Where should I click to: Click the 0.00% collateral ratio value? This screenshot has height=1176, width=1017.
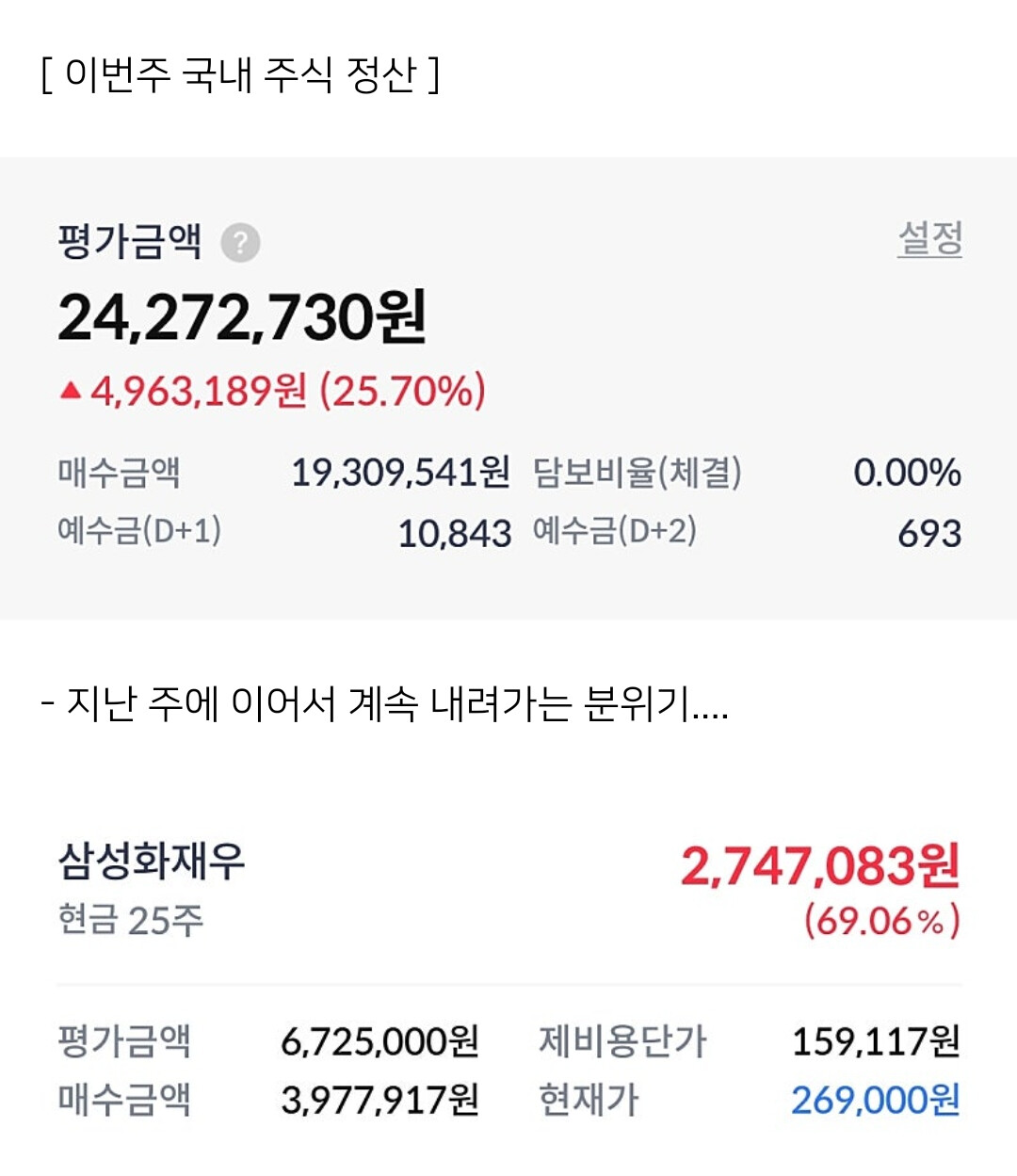(907, 473)
